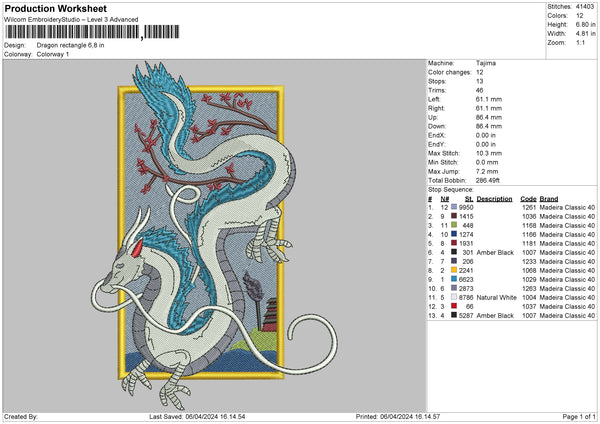This screenshot has height=424, width=600.
Task: Select thread code '1037' in row 12
Action: coord(529,306)
